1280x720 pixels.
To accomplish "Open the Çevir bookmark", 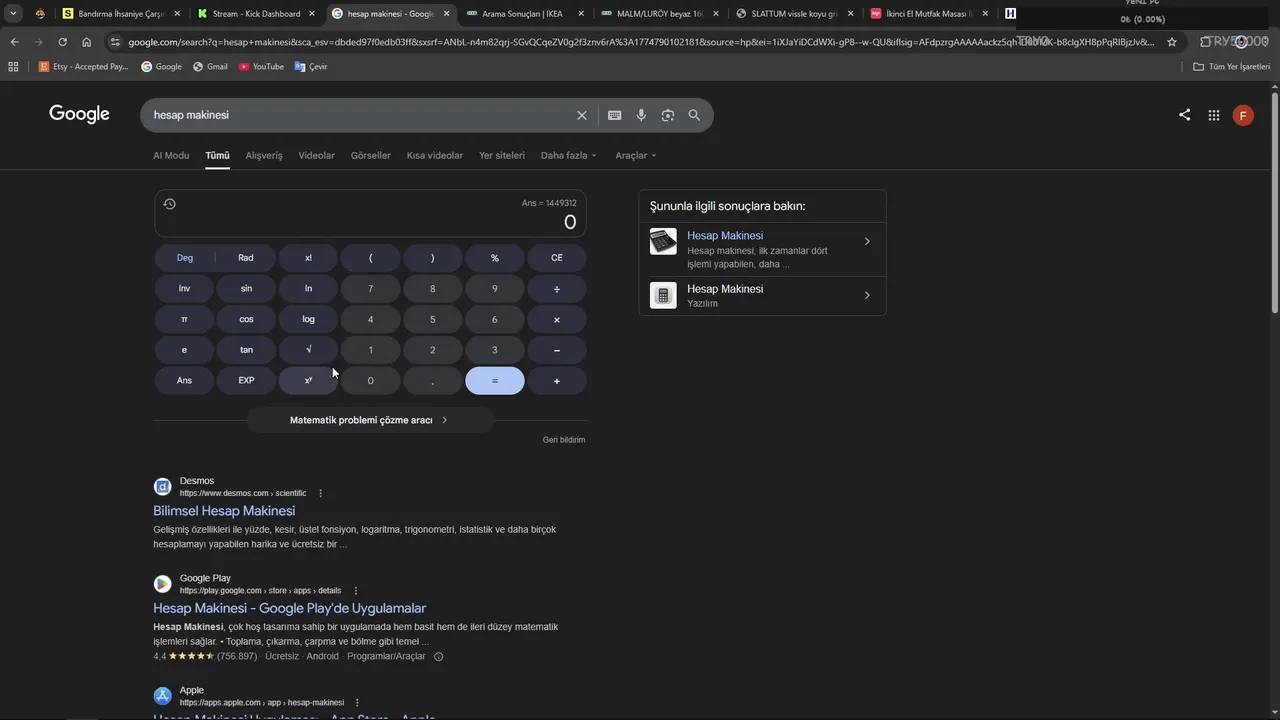I will [311, 66].
